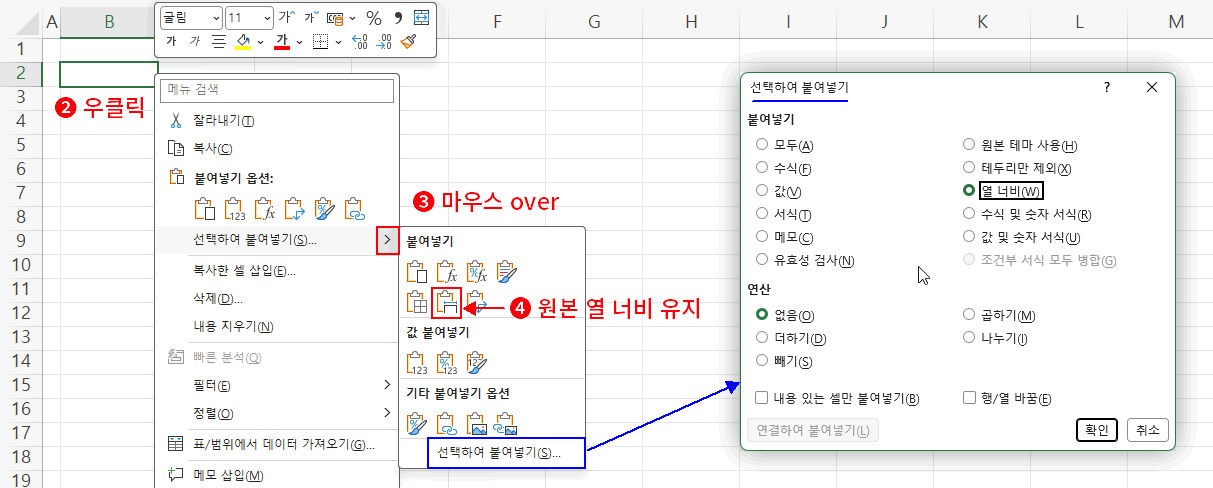Click the merge and center icon

[421, 18]
